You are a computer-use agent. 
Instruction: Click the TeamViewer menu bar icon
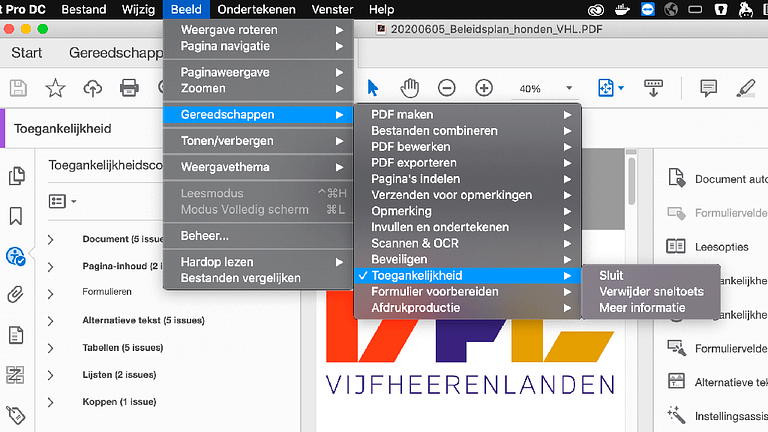tap(648, 9)
